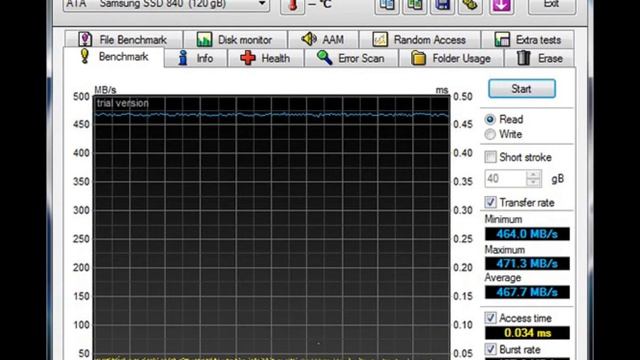Toggle the Access time checkbox
This screenshot has height=360, width=640.
point(490,318)
